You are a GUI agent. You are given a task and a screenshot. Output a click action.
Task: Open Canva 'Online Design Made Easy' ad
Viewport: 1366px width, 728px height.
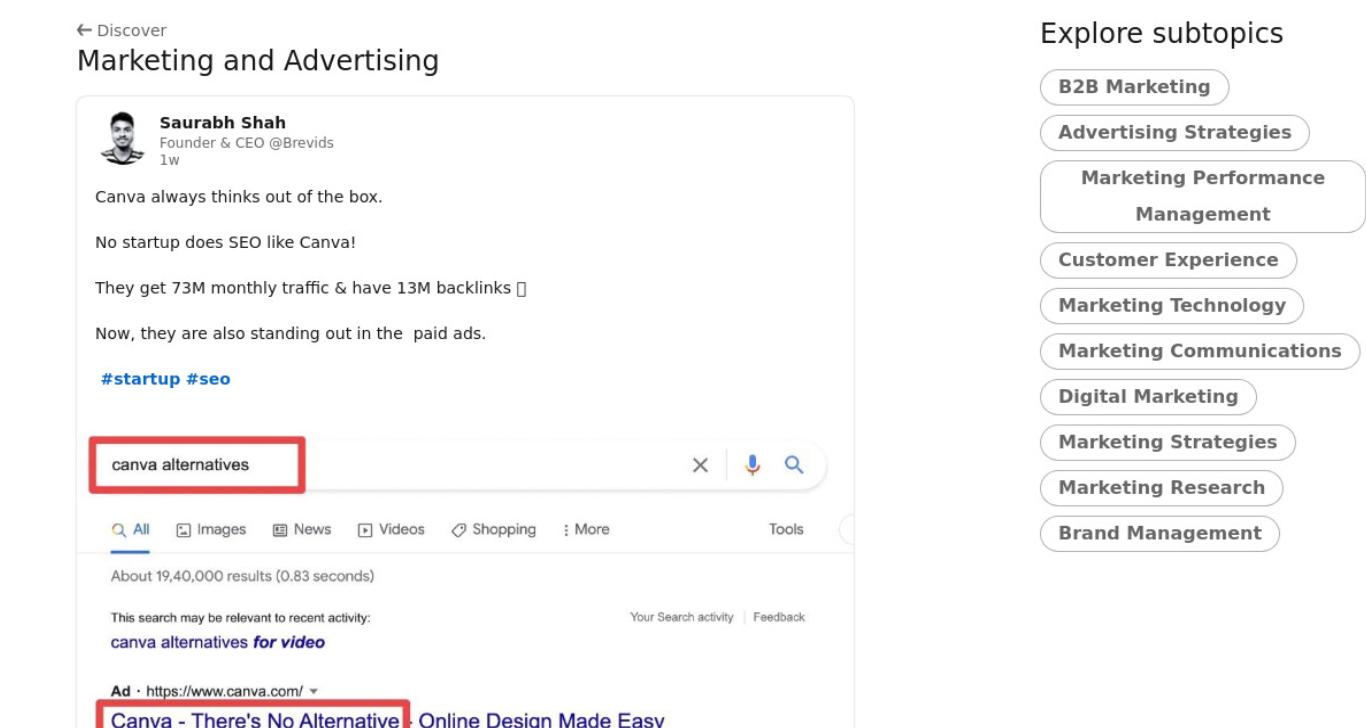[x=387, y=719]
